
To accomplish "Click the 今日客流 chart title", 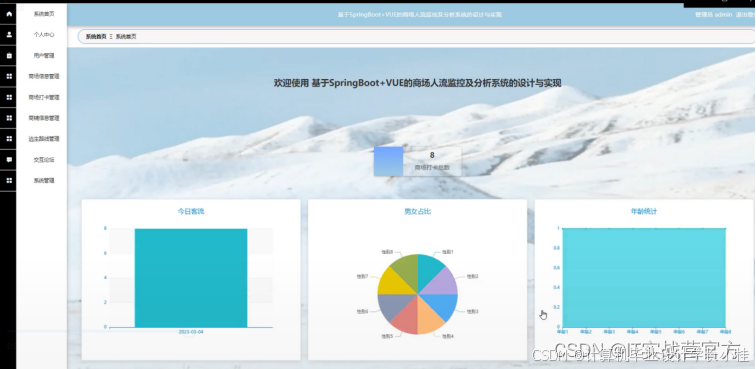I will point(191,211).
